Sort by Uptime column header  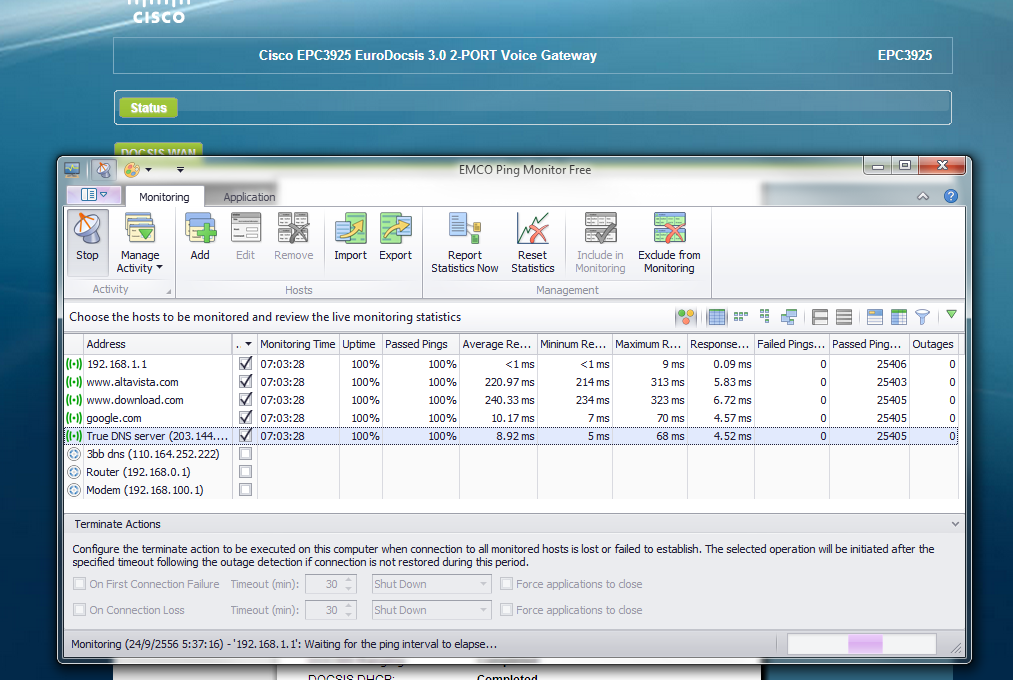(x=360, y=344)
